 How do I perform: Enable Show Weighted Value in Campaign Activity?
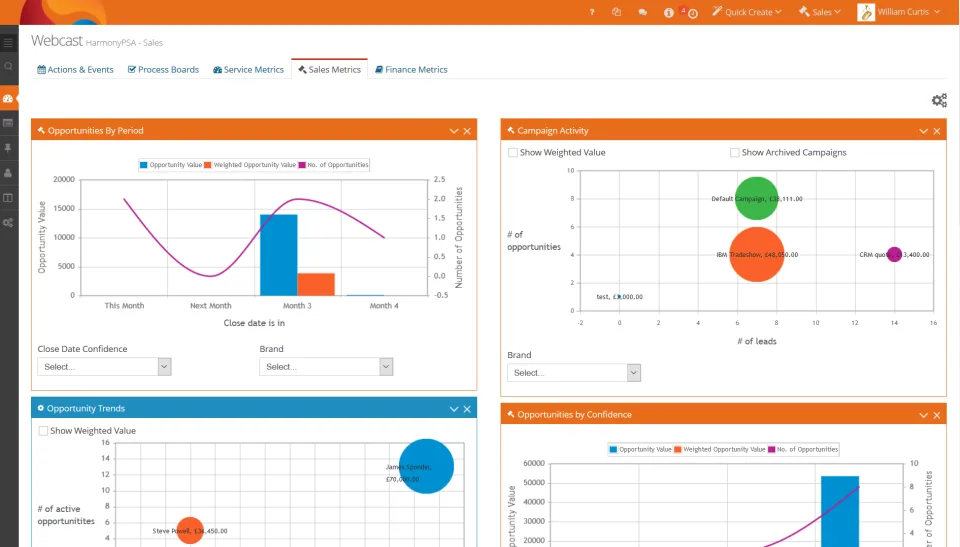click(x=513, y=153)
